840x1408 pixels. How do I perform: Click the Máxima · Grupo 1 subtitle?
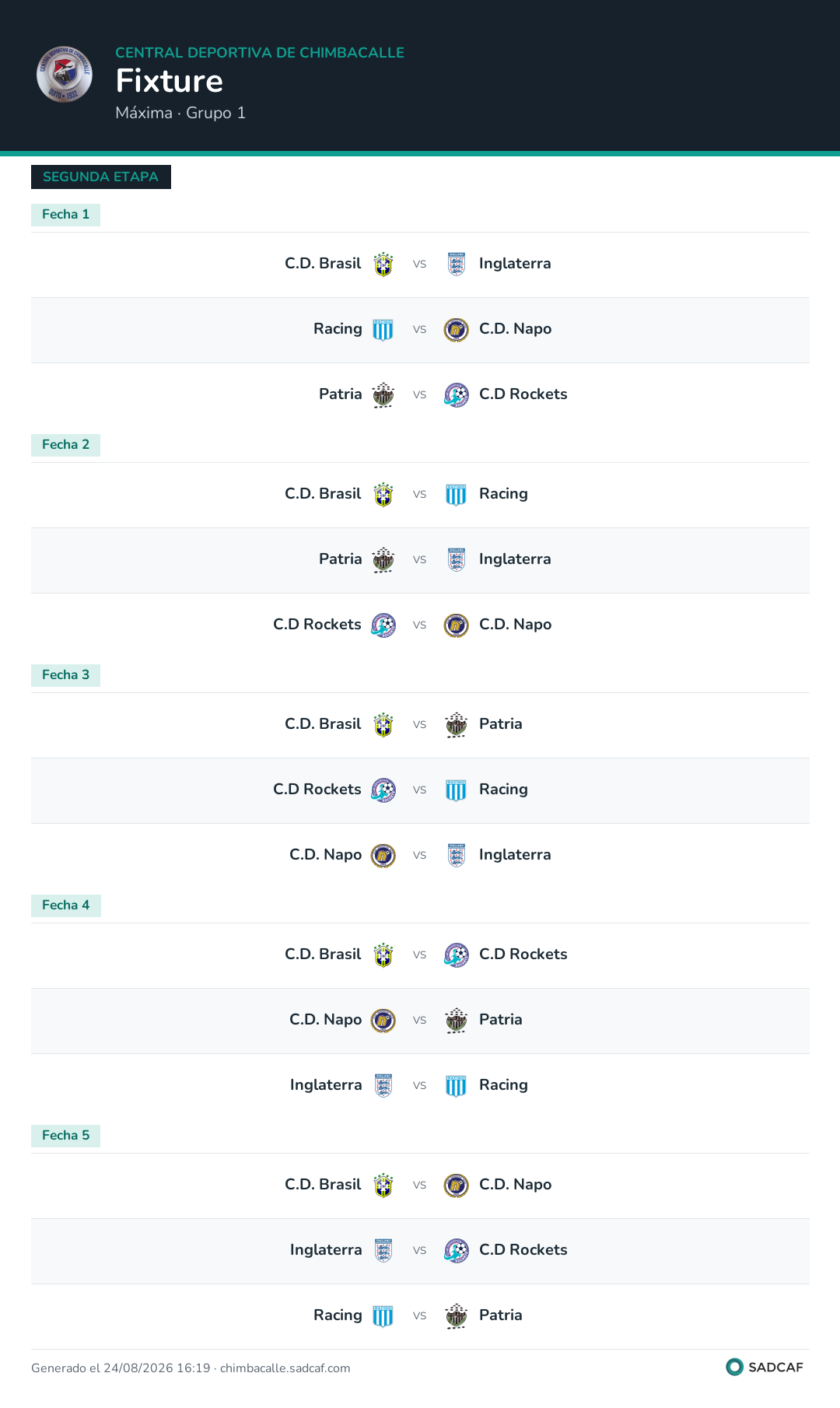[x=180, y=113]
